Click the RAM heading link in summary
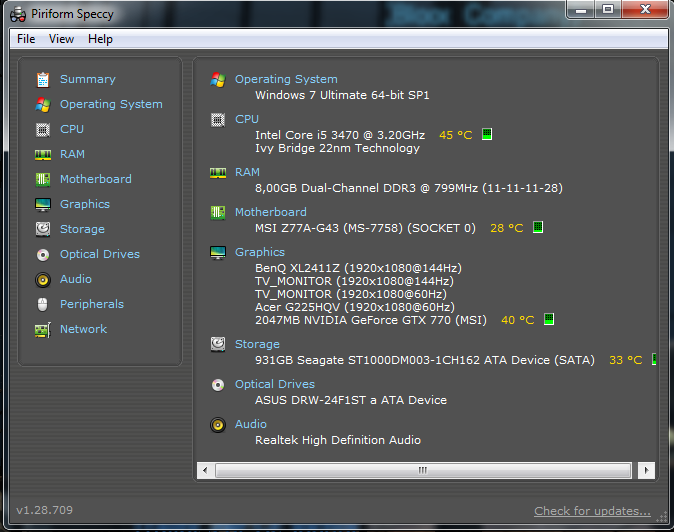 click(x=247, y=172)
